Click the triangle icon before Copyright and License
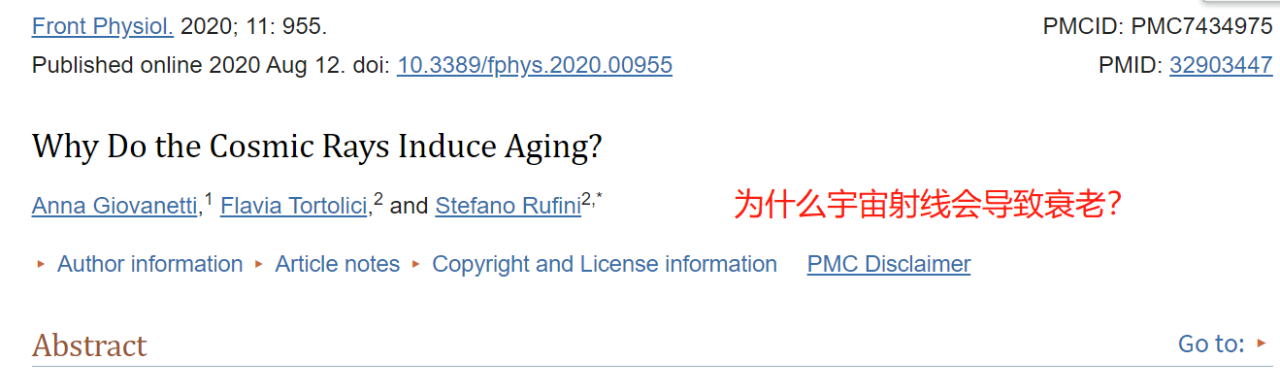Viewport: 1280px width, 389px height. [416, 265]
